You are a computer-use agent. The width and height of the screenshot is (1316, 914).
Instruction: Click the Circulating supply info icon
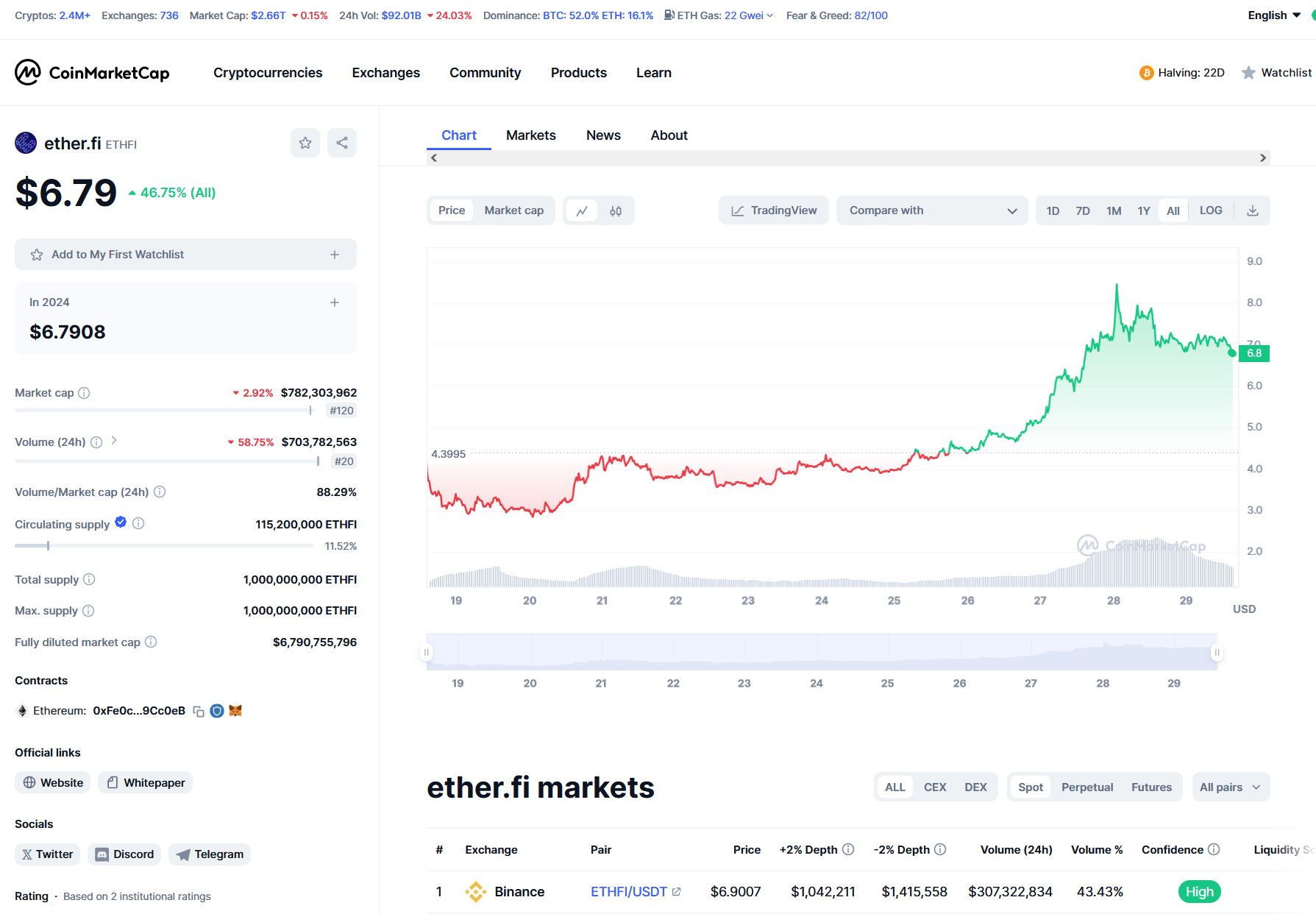point(138,523)
